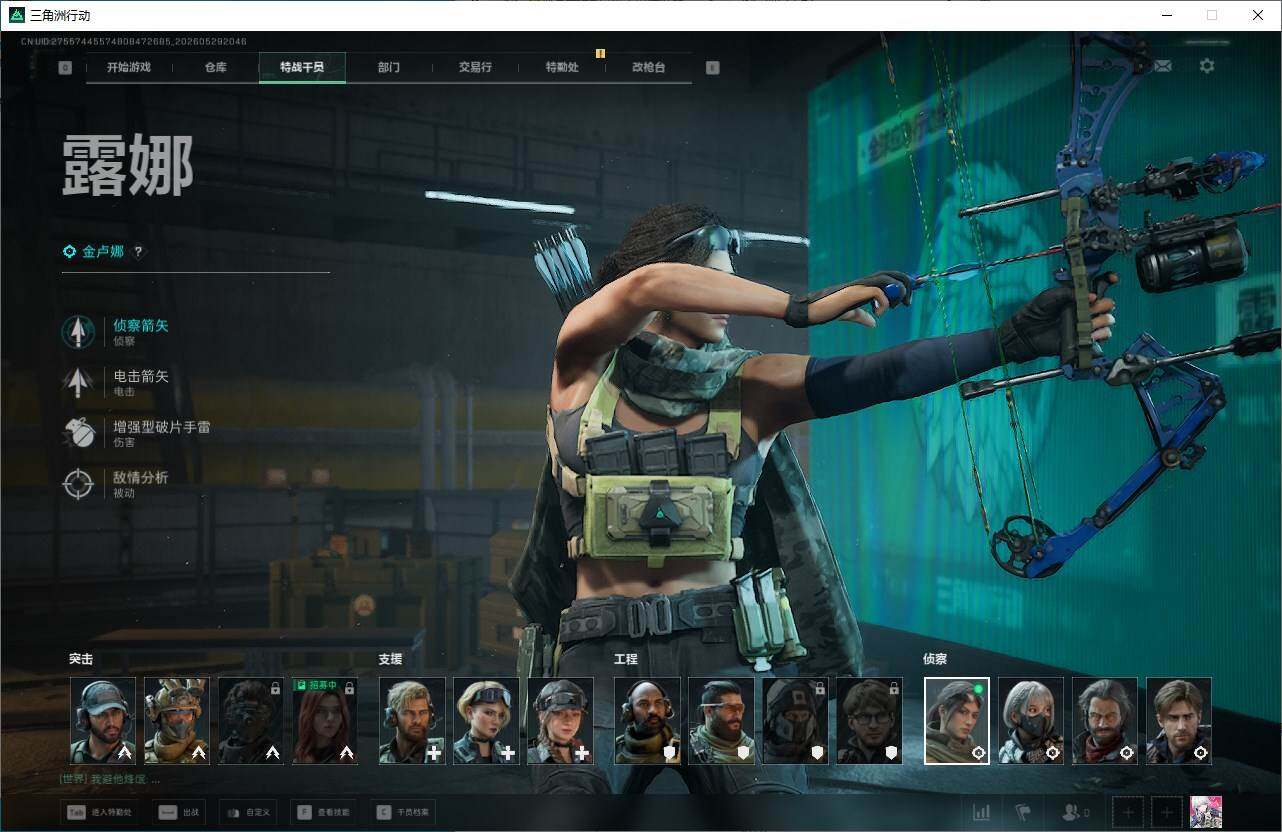Select the 敌情分析 passive skill icon
The height and width of the screenshot is (832, 1282).
(78, 484)
